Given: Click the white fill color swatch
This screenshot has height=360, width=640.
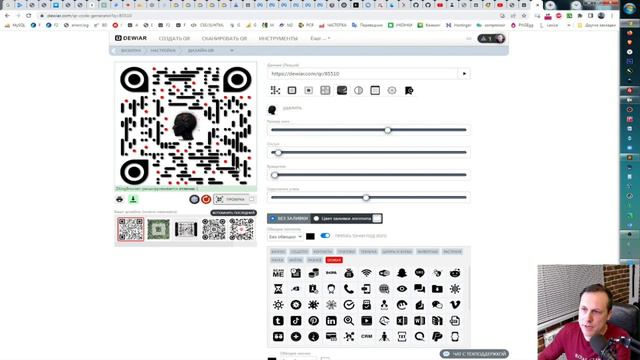Looking at the screenshot, I should click(x=377, y=219).
